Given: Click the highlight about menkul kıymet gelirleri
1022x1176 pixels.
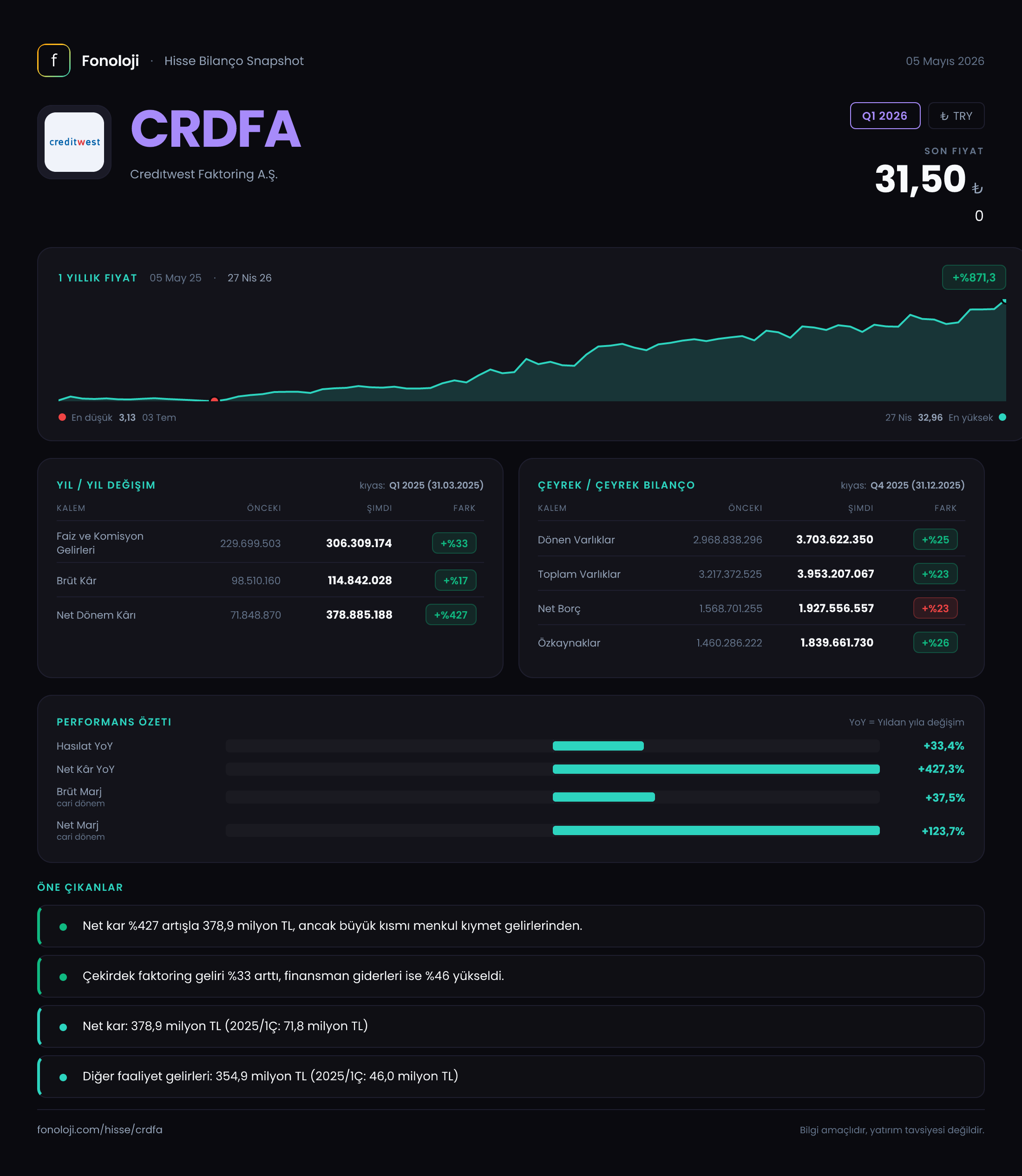Looking at the screenshot, I should [x=511, y=926].
